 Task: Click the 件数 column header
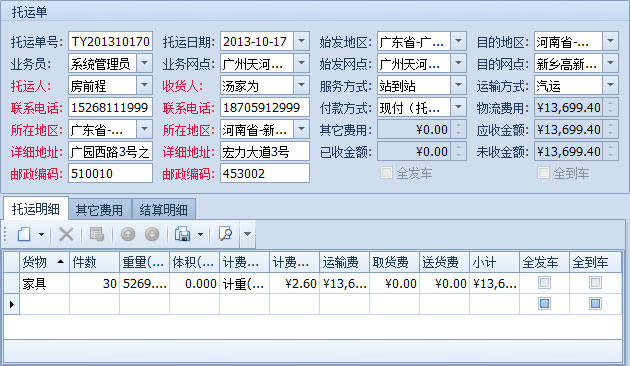94,262
